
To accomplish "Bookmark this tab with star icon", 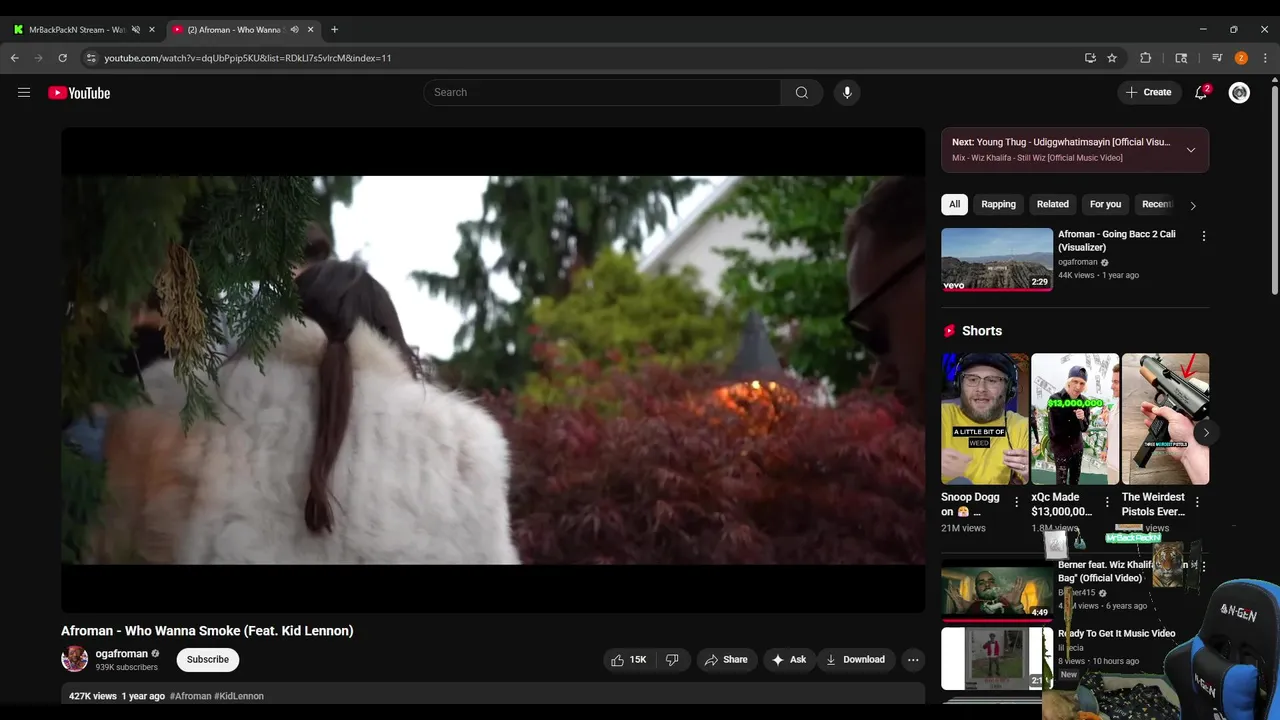I will click(1112, 58).
